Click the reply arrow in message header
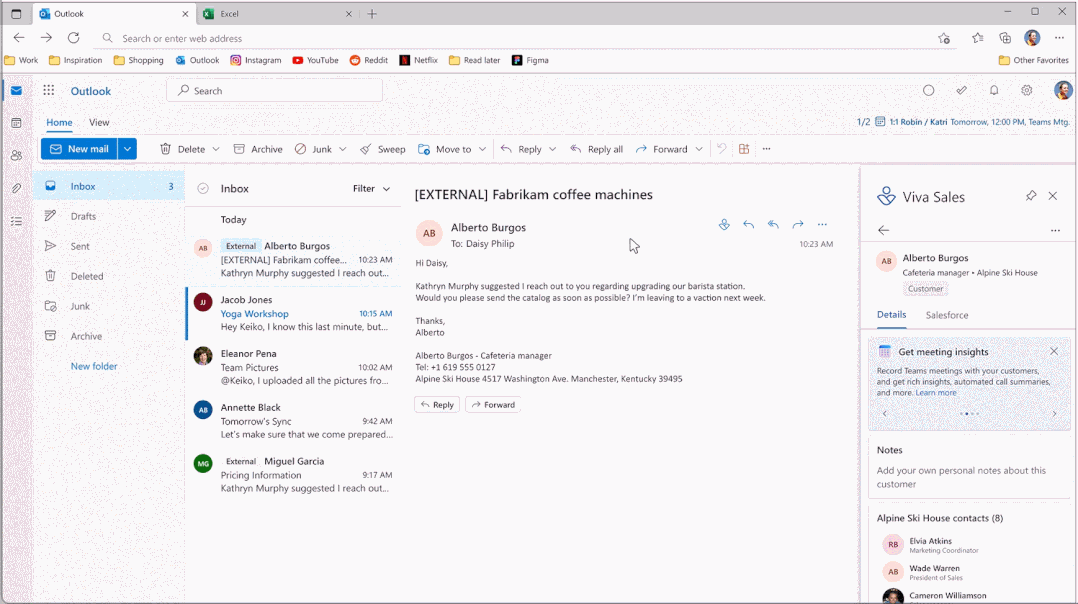 tap(749, 225)
